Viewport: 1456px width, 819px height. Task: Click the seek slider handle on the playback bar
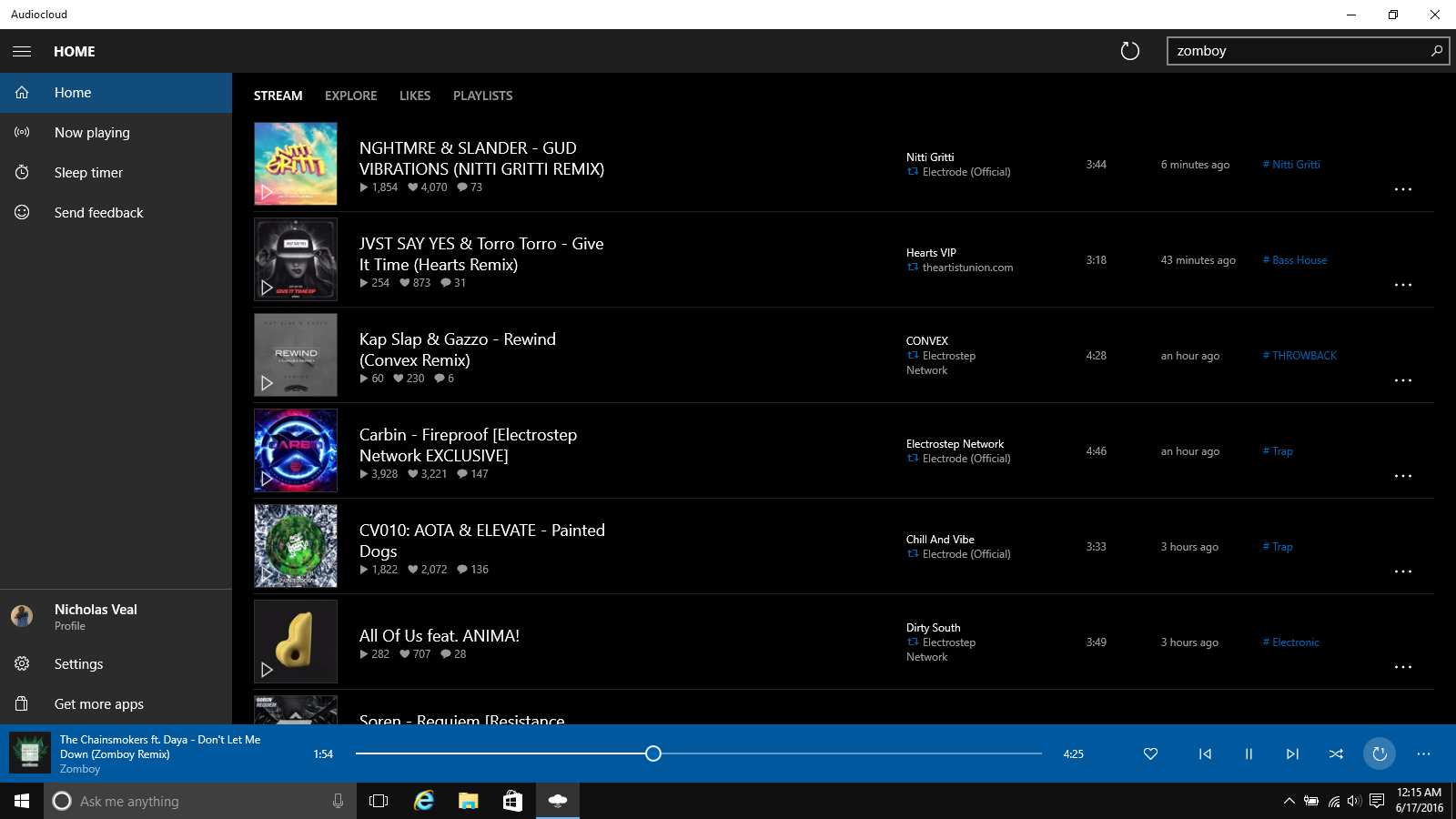click(653, 753)
